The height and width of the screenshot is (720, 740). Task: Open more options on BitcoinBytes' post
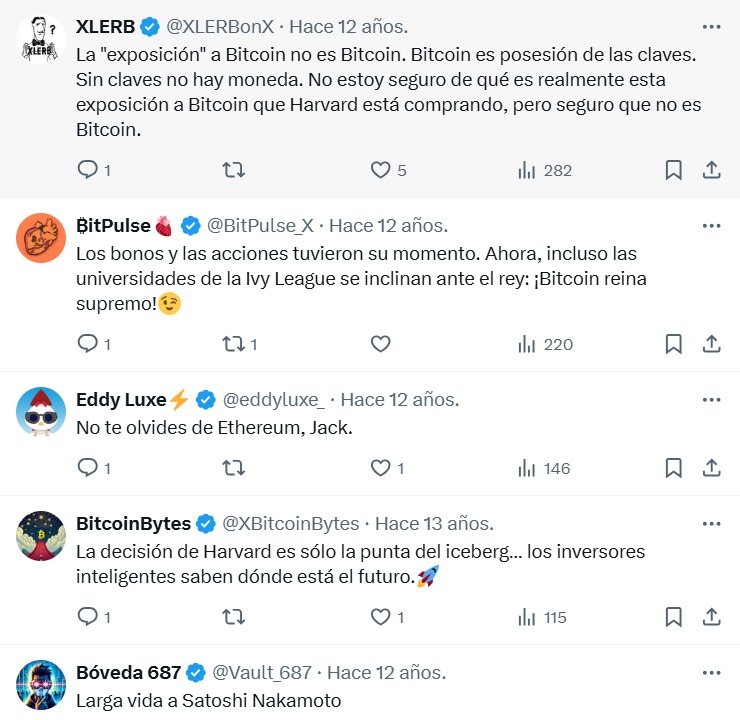click(711, 524)
